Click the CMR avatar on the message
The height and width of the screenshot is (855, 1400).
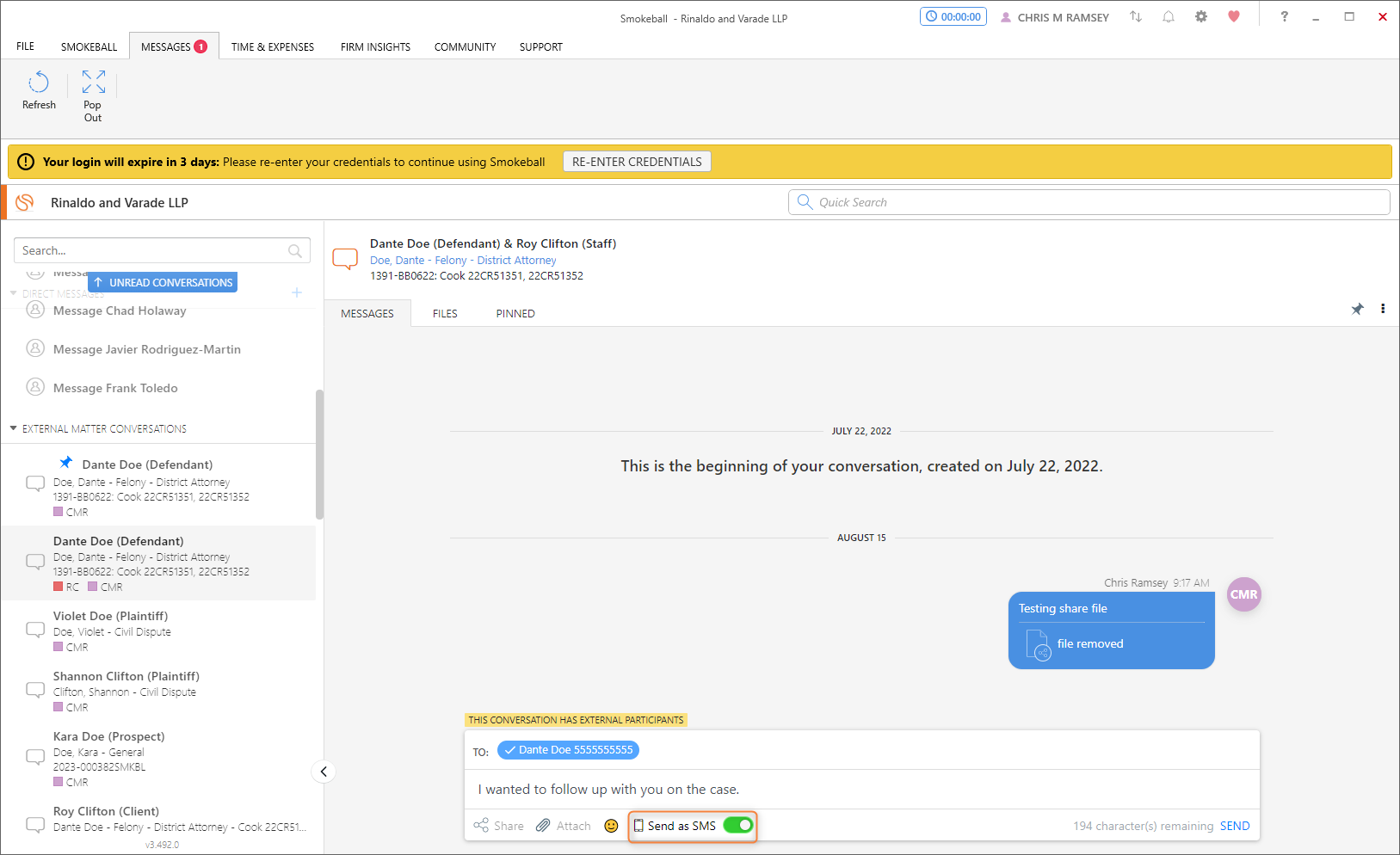coord(1243,594)
